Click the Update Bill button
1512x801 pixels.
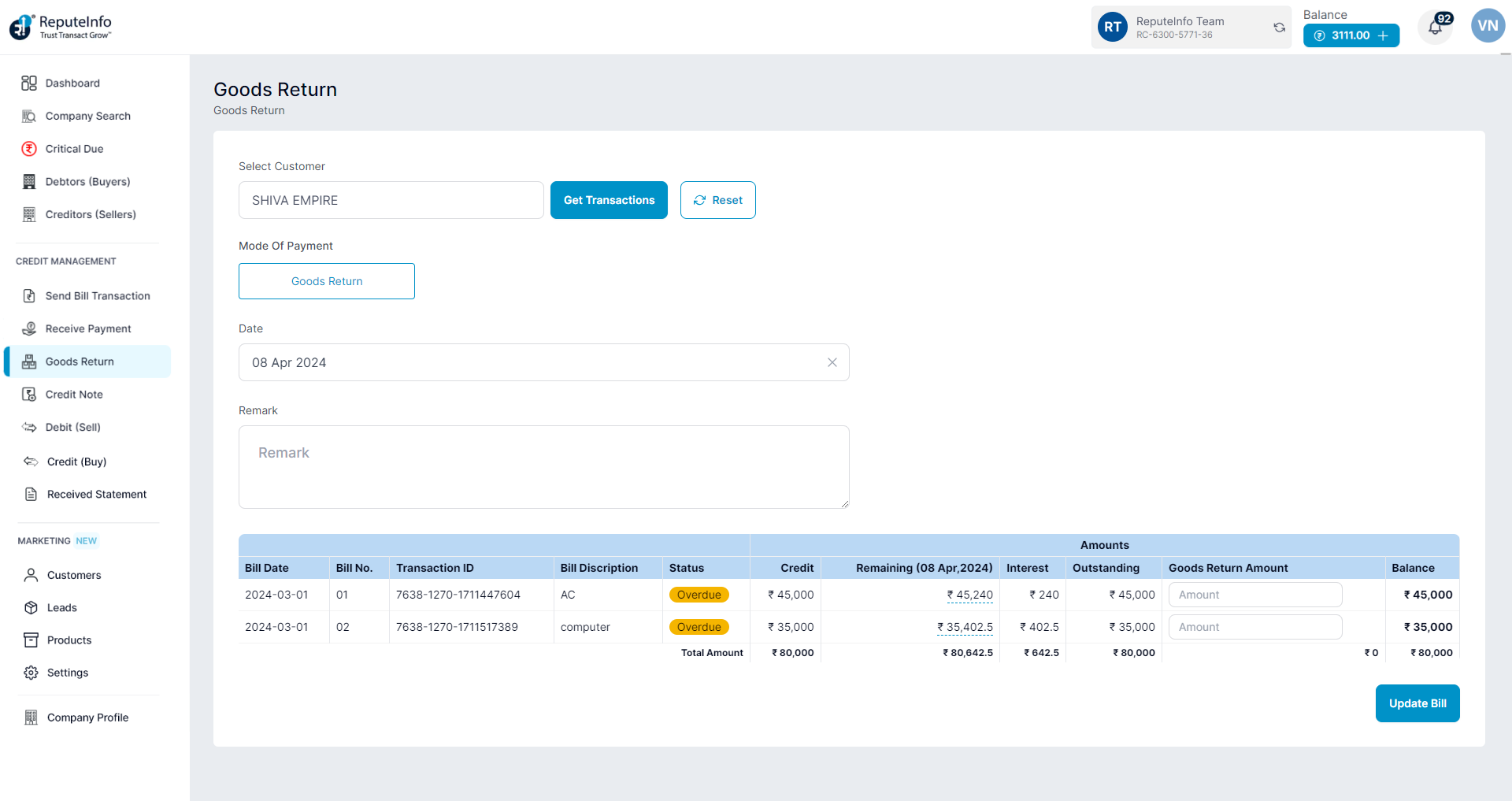(x=1417, y=703)
